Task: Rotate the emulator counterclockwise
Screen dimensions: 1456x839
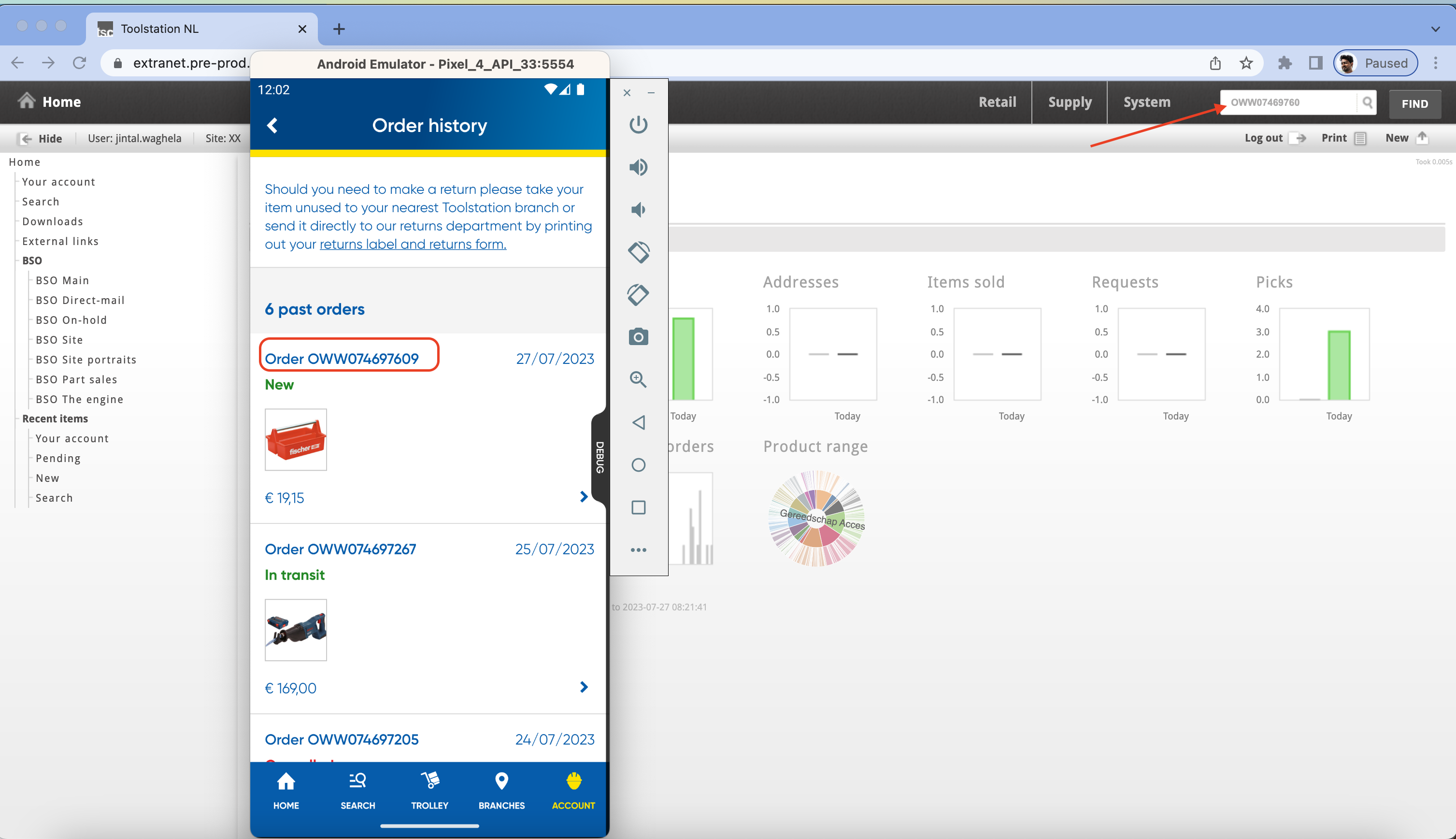Action: click(638, 252)
